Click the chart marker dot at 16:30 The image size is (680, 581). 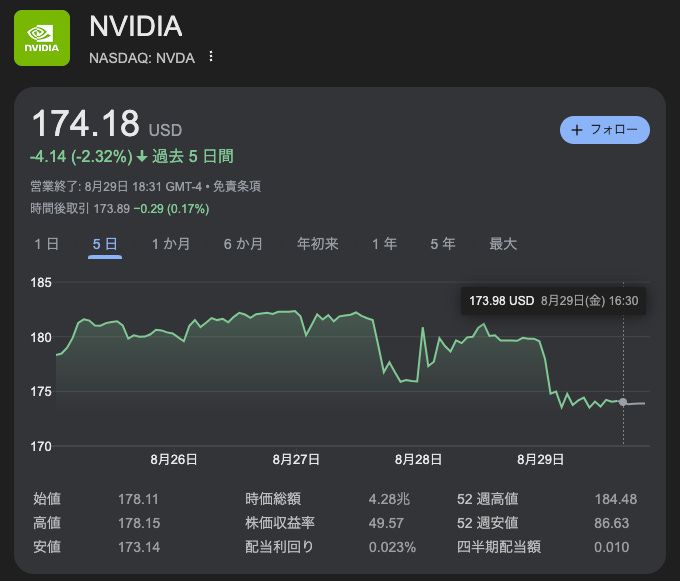(623, 402)
